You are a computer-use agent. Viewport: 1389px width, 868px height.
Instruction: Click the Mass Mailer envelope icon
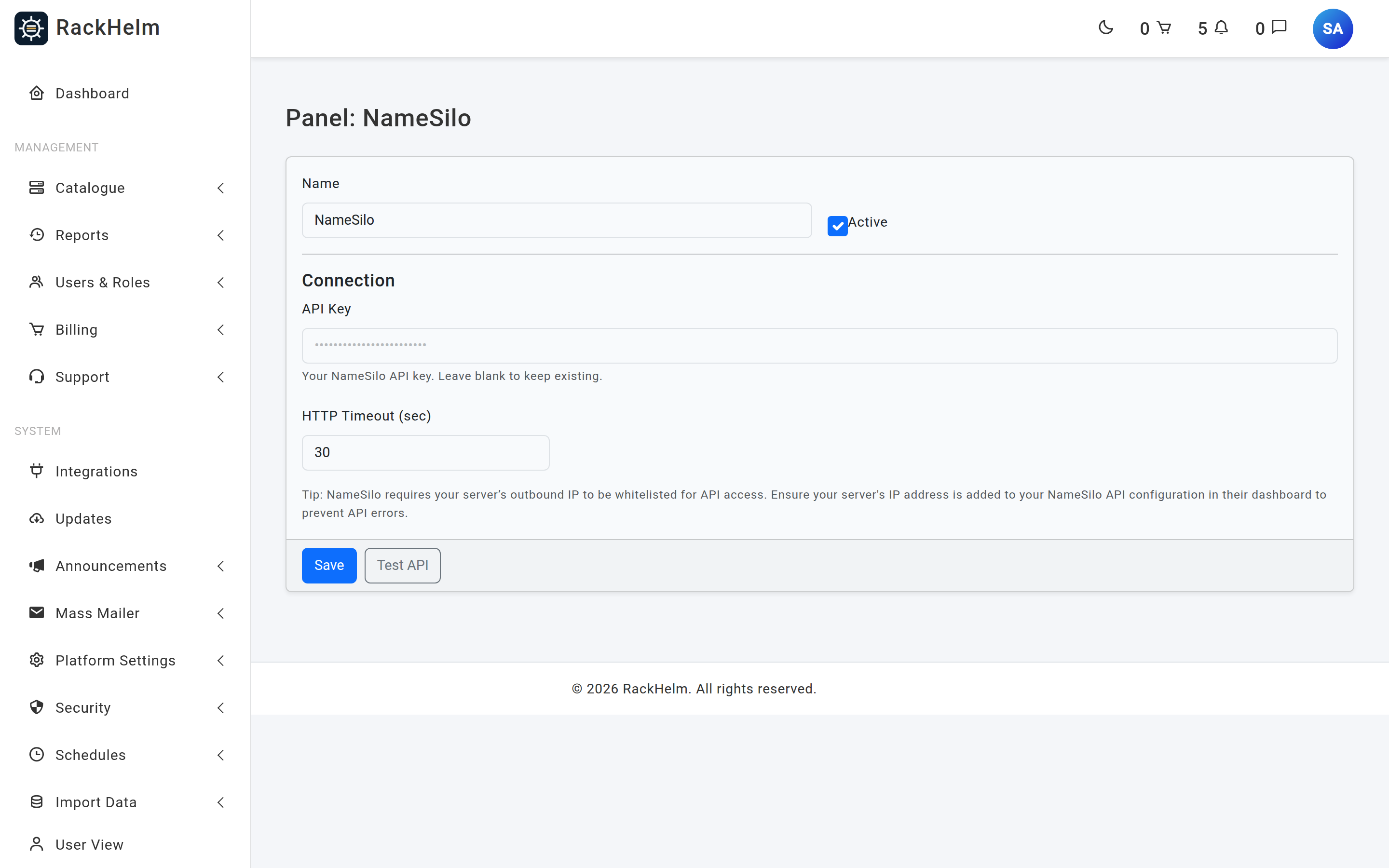(37, 612)
